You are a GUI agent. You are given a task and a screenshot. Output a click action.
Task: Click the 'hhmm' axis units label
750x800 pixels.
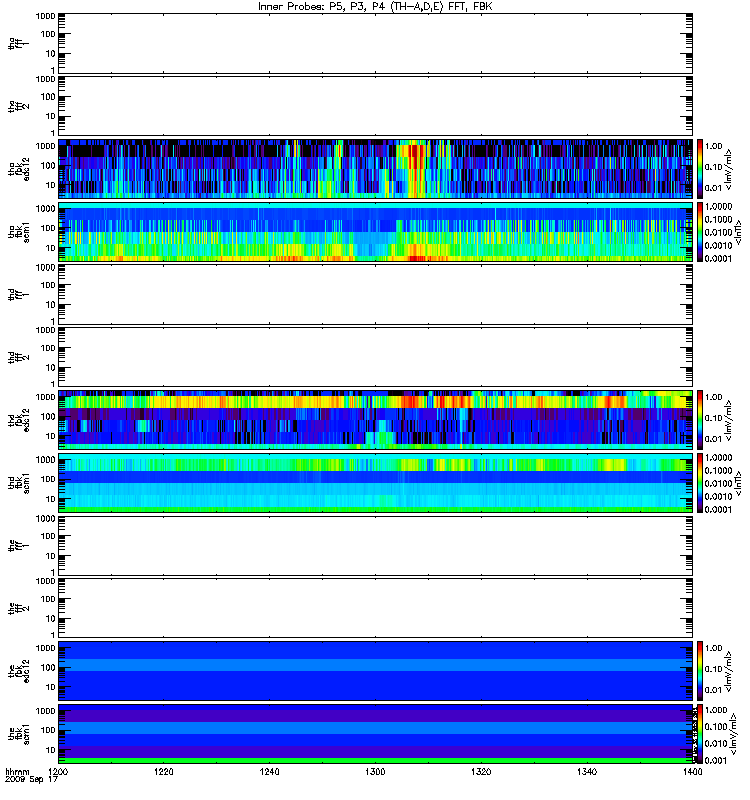pos(17,772)
